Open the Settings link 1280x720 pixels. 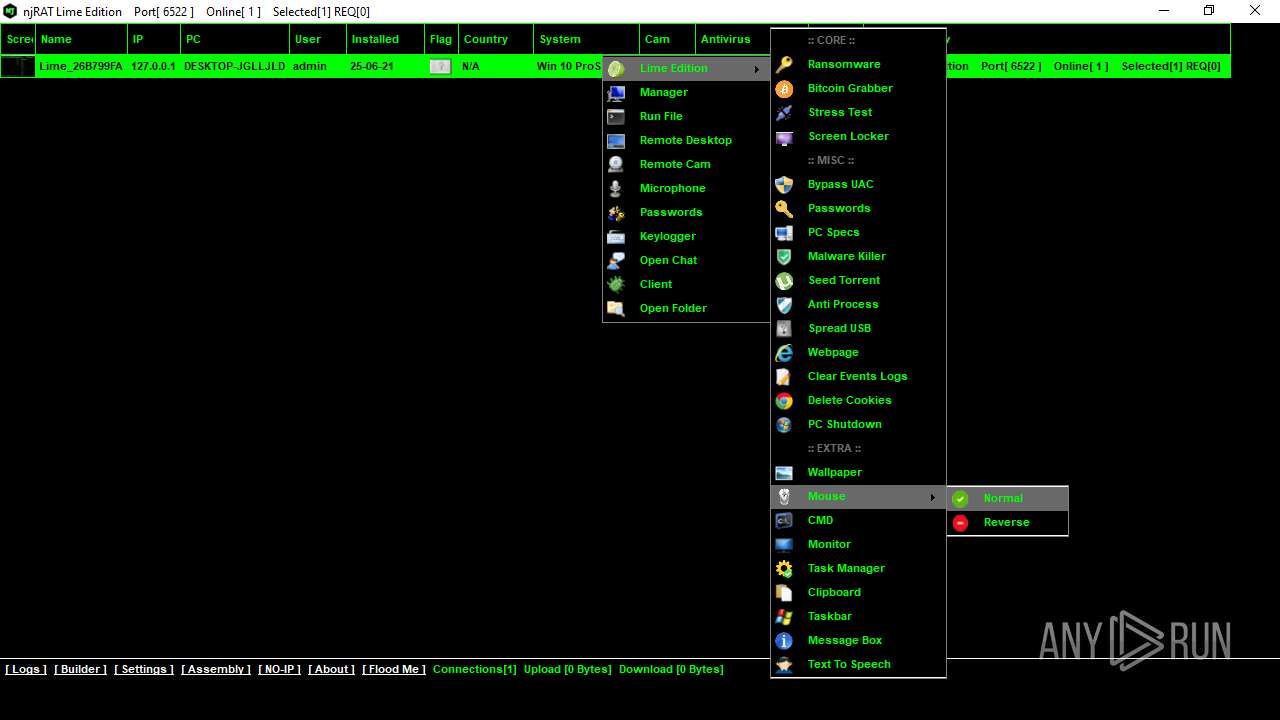tap(144, 669)
